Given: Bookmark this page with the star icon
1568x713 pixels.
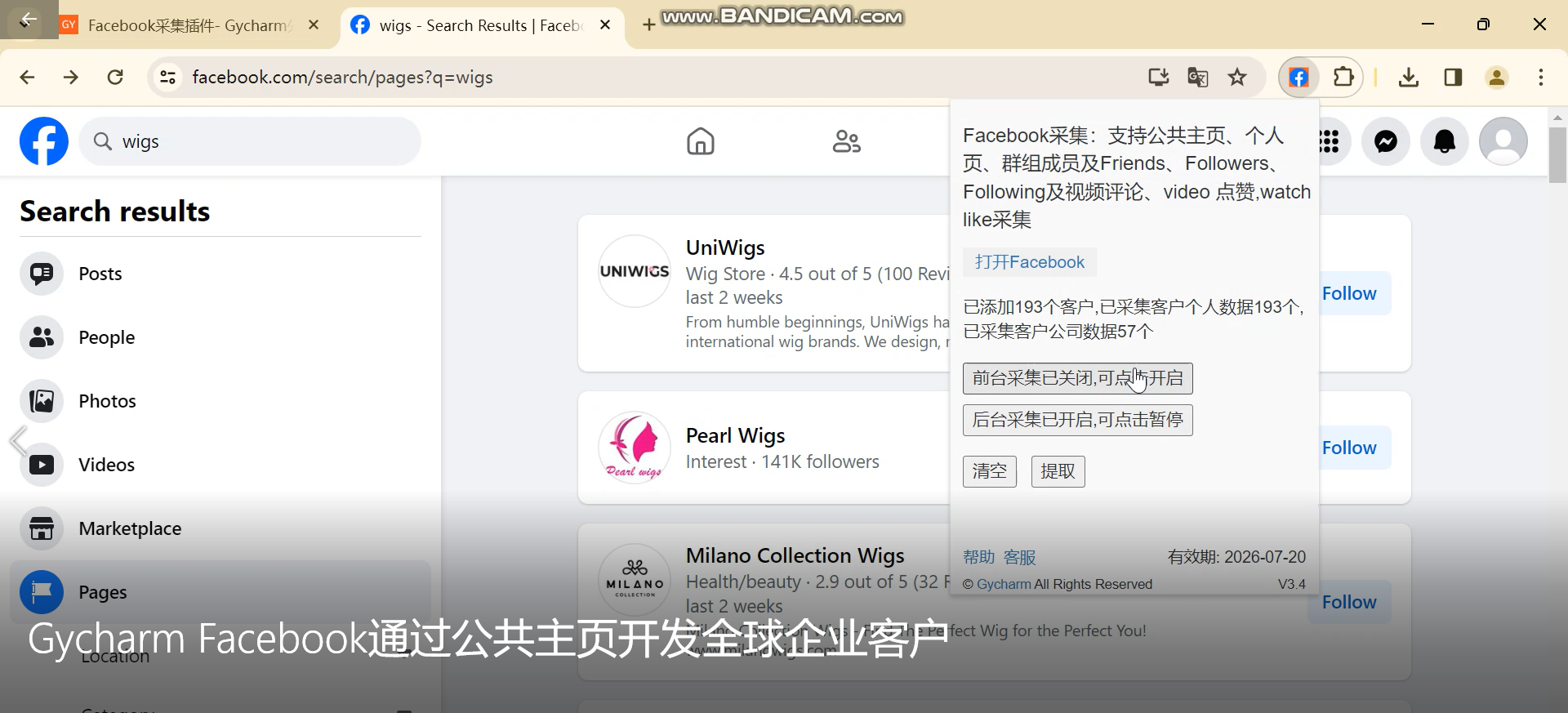Looking at the screenshot, I should tap(1237, 78).
